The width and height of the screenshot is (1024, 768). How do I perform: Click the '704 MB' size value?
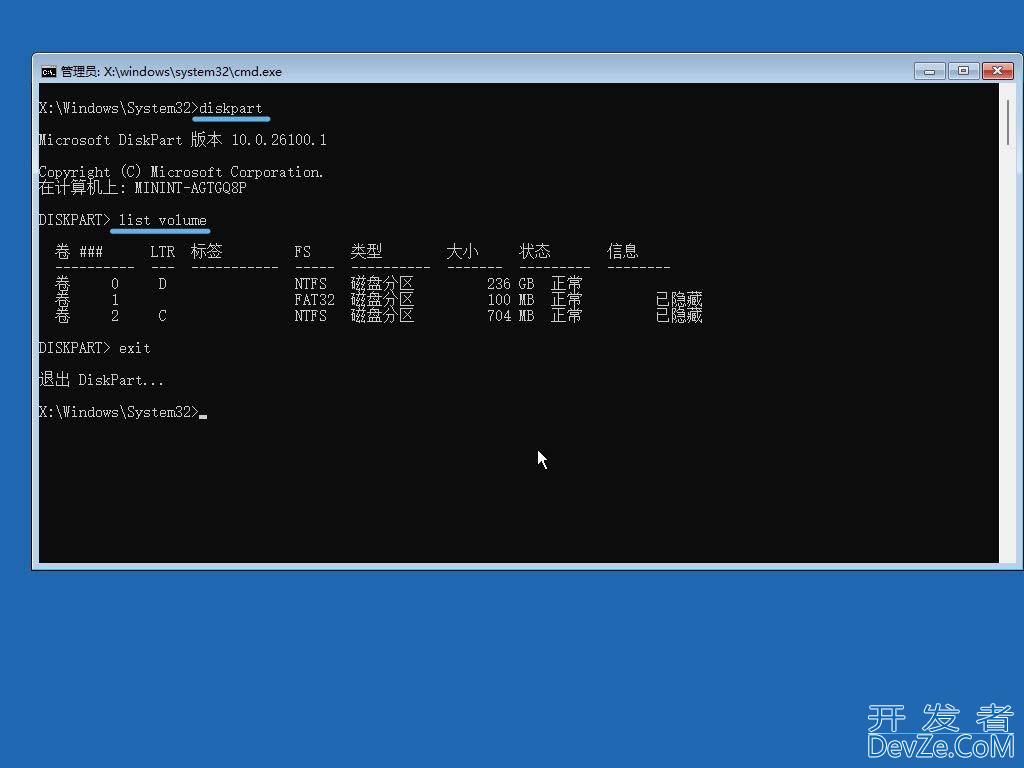(x=511, y=316)
